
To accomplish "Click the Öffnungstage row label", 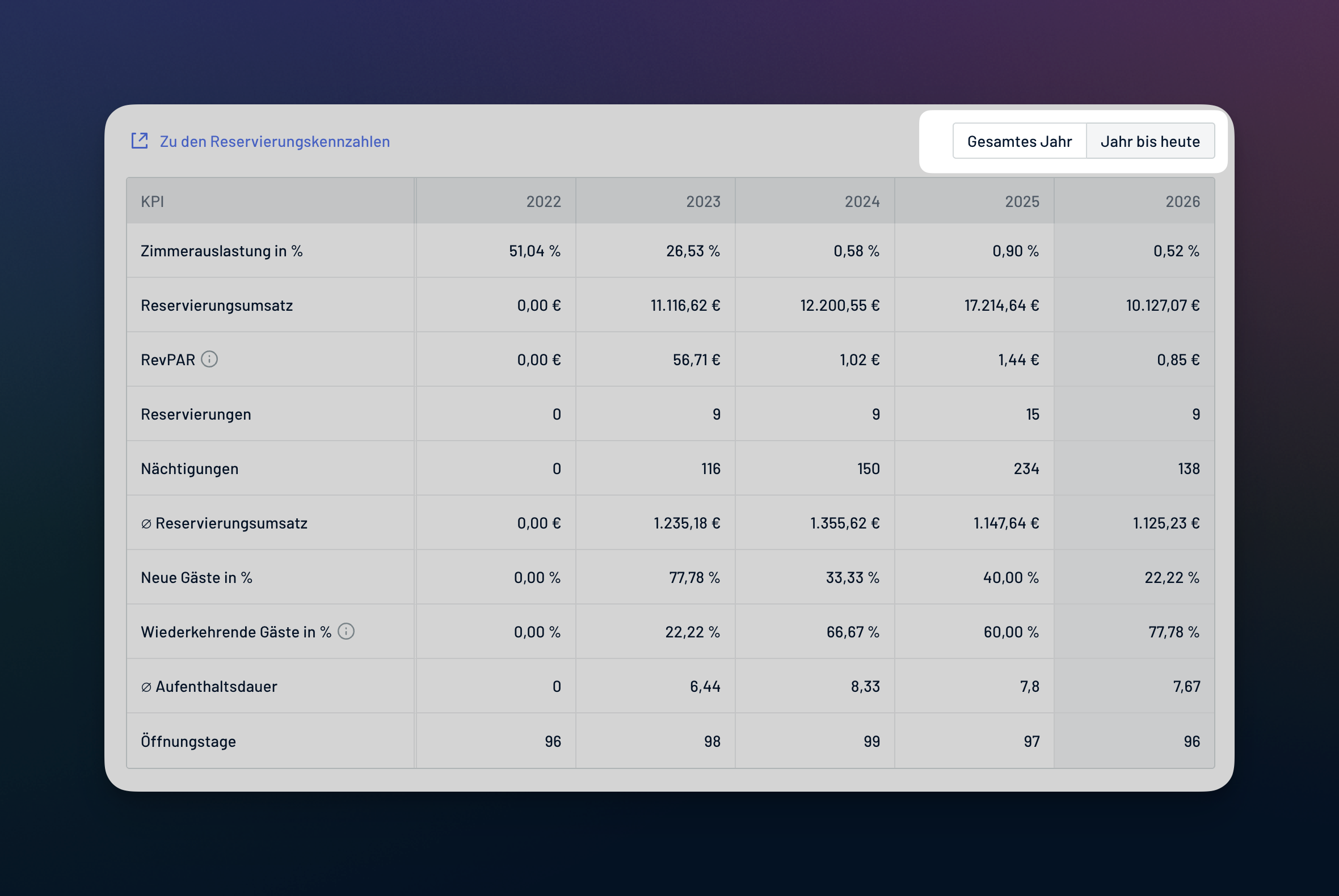I will point(188,741).
